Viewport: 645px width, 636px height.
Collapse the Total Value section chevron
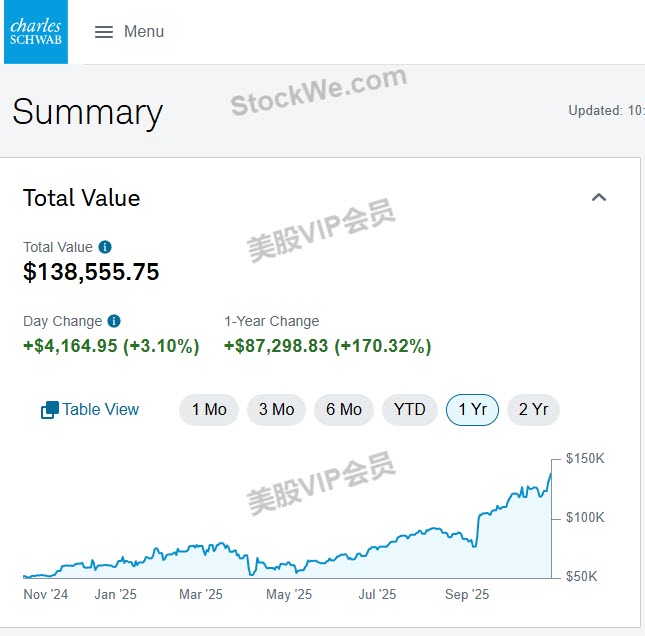point(599,197)
